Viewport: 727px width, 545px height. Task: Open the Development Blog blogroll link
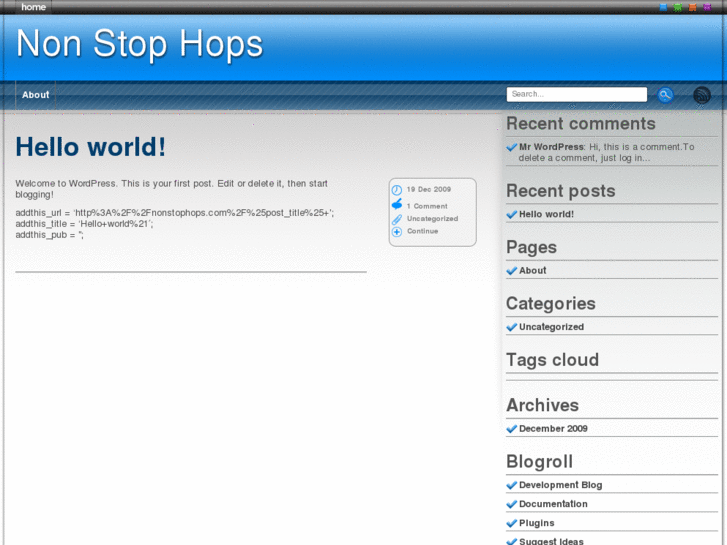click(x=561, y=485)
